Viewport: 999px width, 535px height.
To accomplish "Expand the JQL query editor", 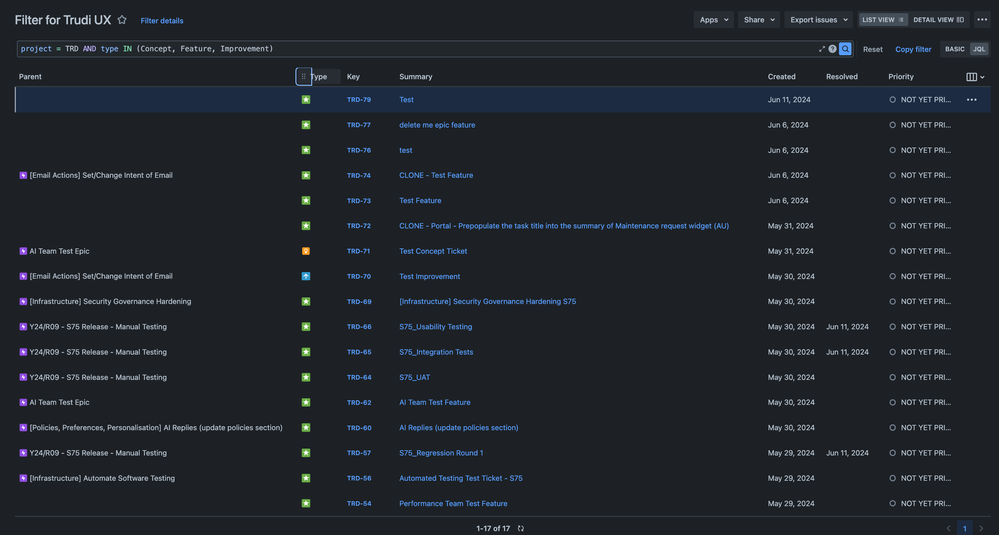I will click(821, 49).
